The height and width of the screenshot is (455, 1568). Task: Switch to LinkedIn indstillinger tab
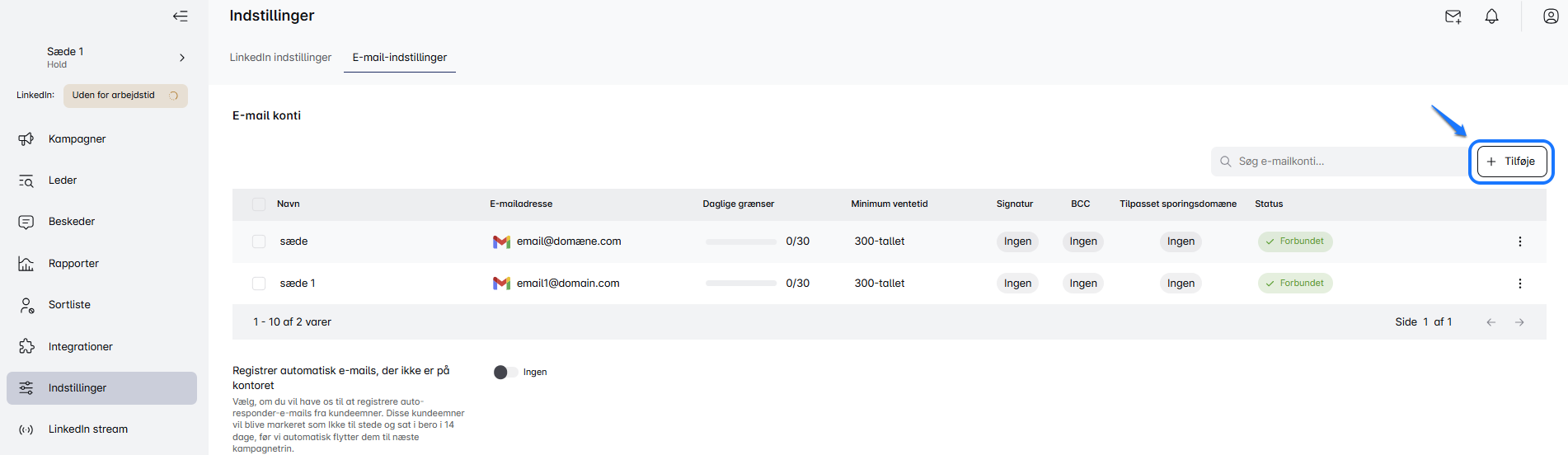coord(280,58)
